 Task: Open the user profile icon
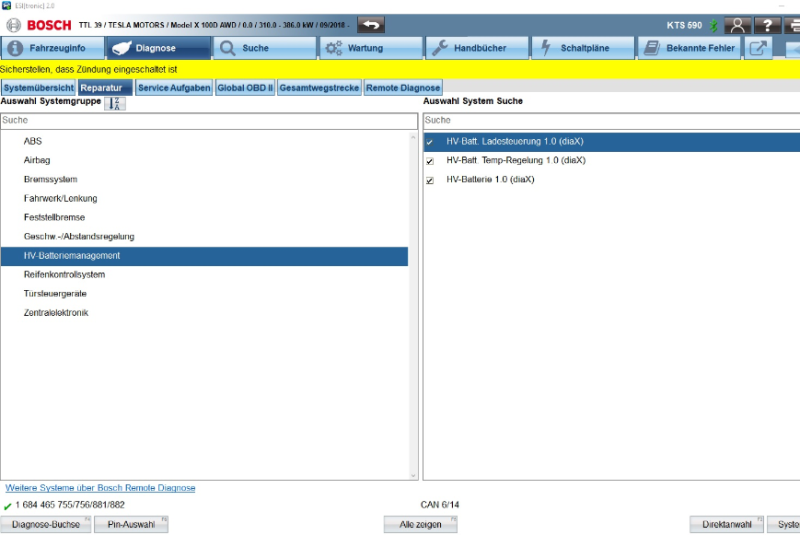point(738,25)
